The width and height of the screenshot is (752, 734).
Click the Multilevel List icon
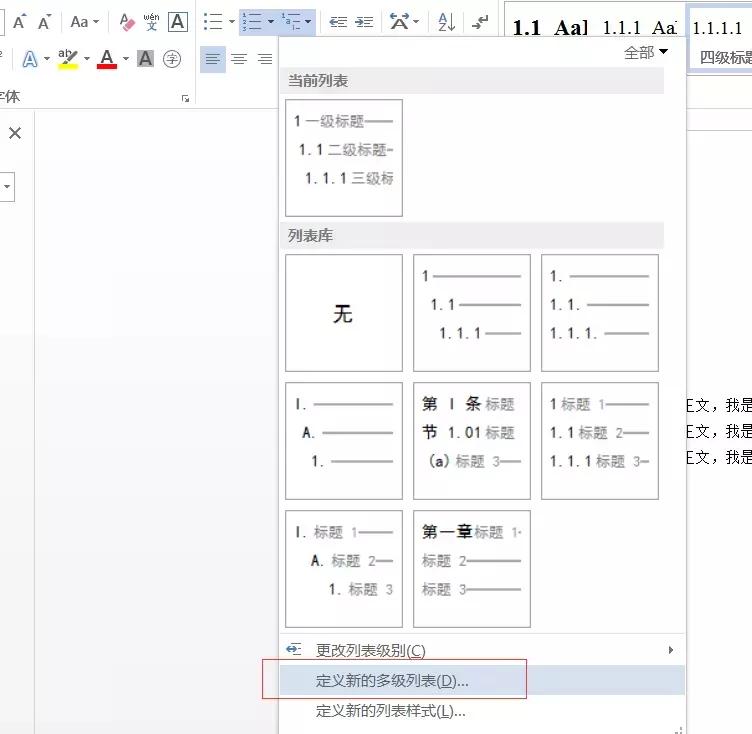[292, 22]
